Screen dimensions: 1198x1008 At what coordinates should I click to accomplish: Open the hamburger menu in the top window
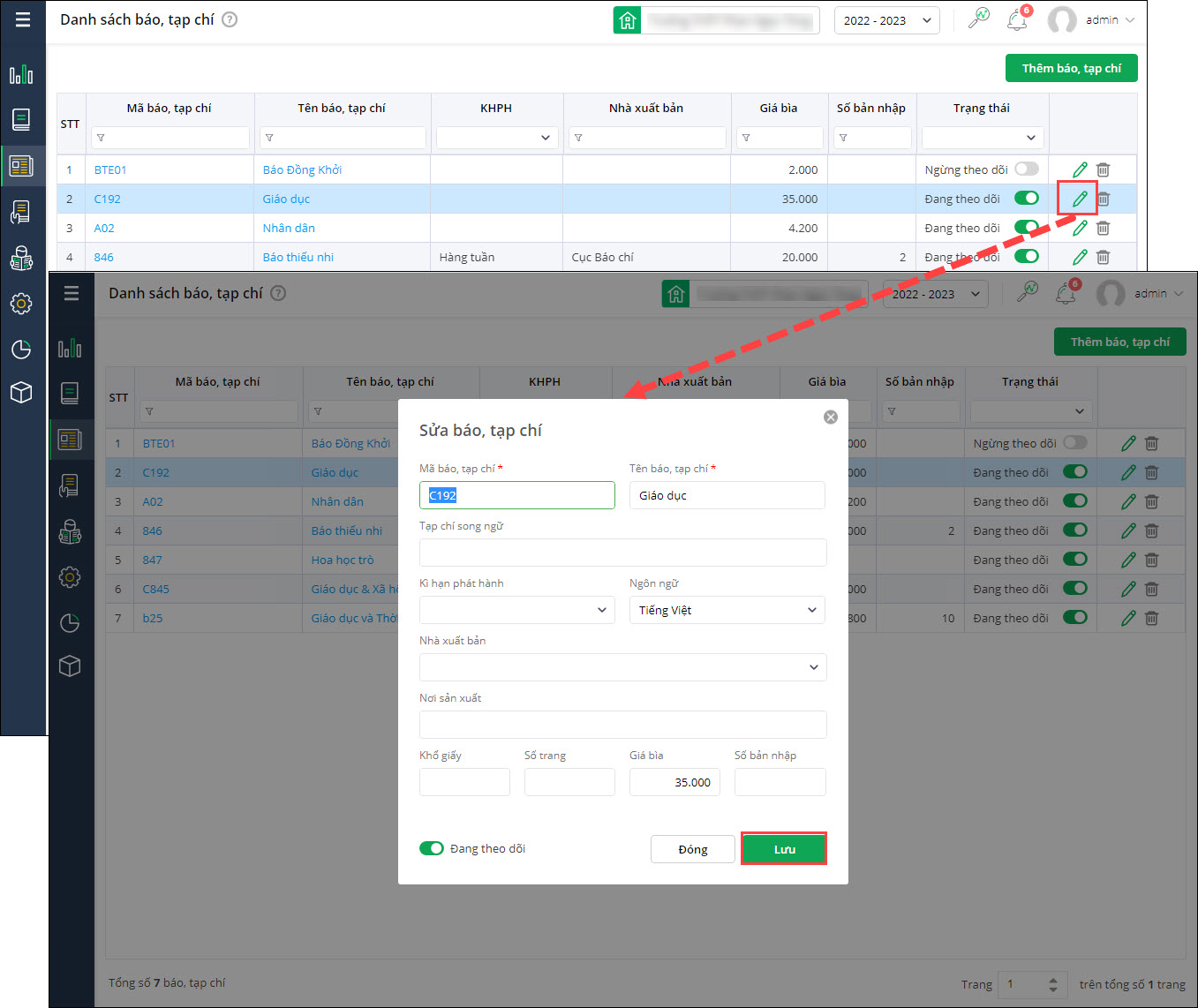coord(23,19)
